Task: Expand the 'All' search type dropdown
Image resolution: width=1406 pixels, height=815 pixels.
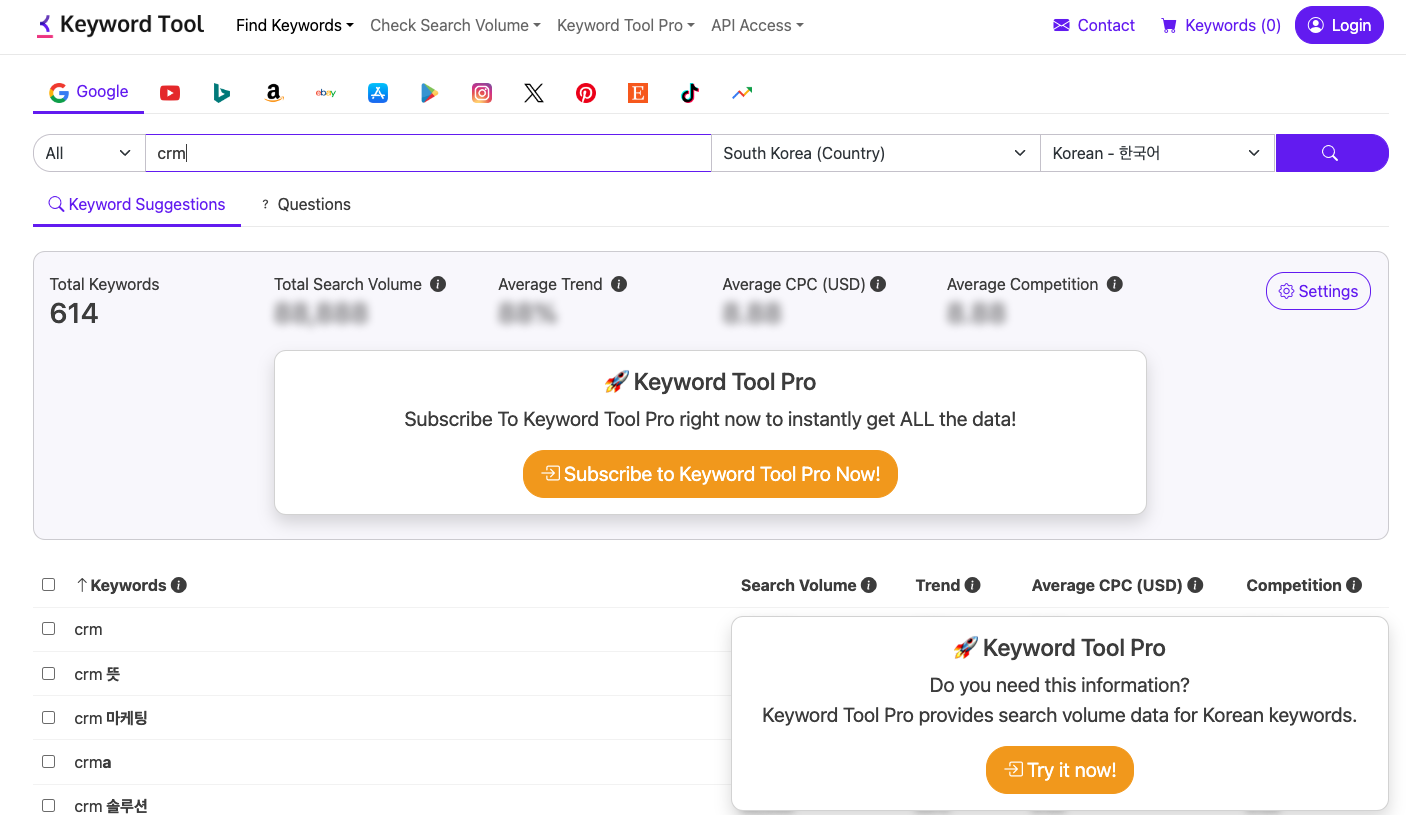Action: tap(87, 152)
